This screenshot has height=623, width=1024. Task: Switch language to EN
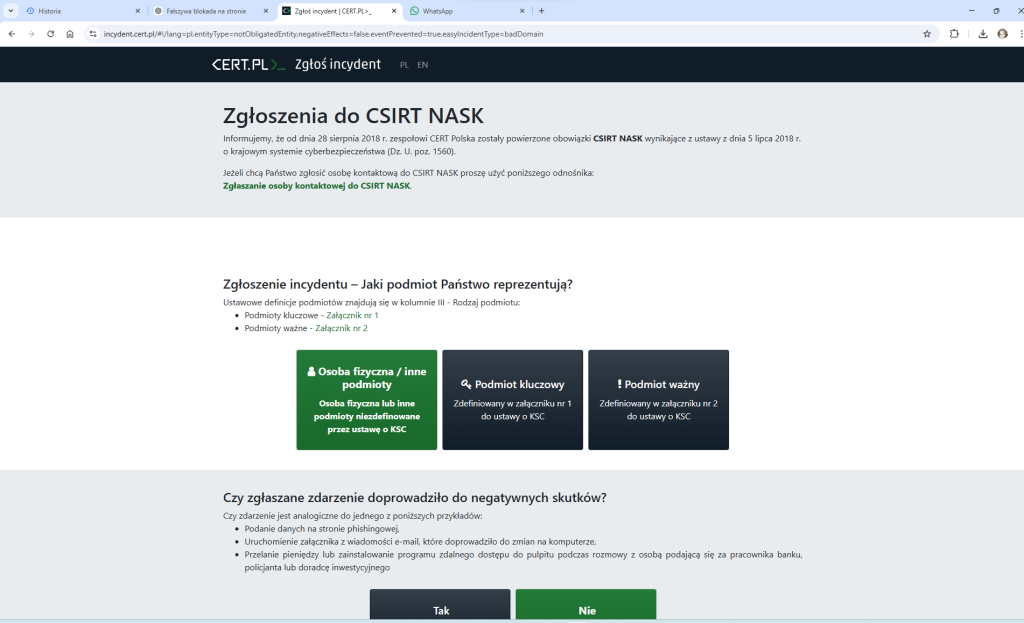tap(423, 65)
